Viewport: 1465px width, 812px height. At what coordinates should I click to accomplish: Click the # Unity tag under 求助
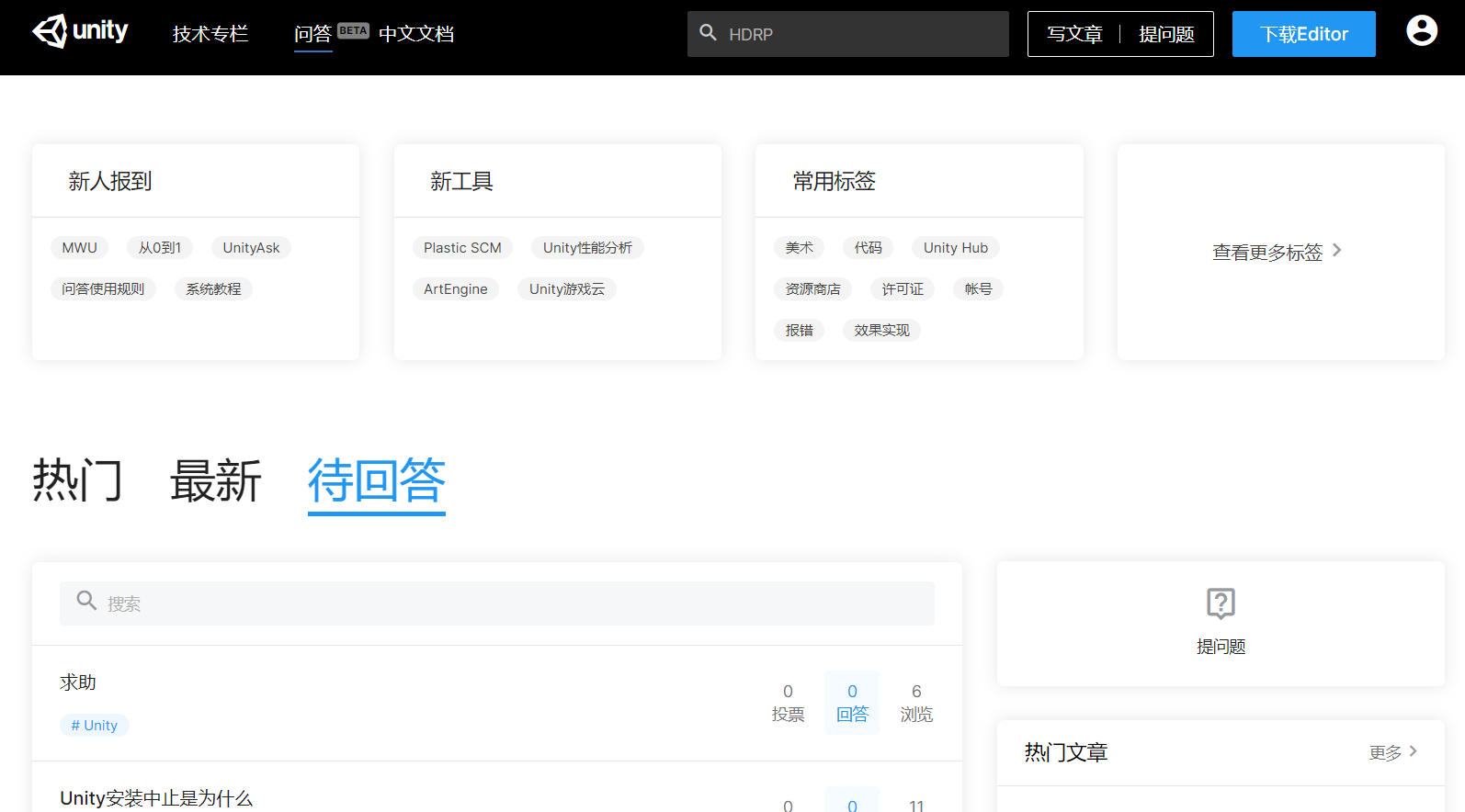click(x=95, y=726)
